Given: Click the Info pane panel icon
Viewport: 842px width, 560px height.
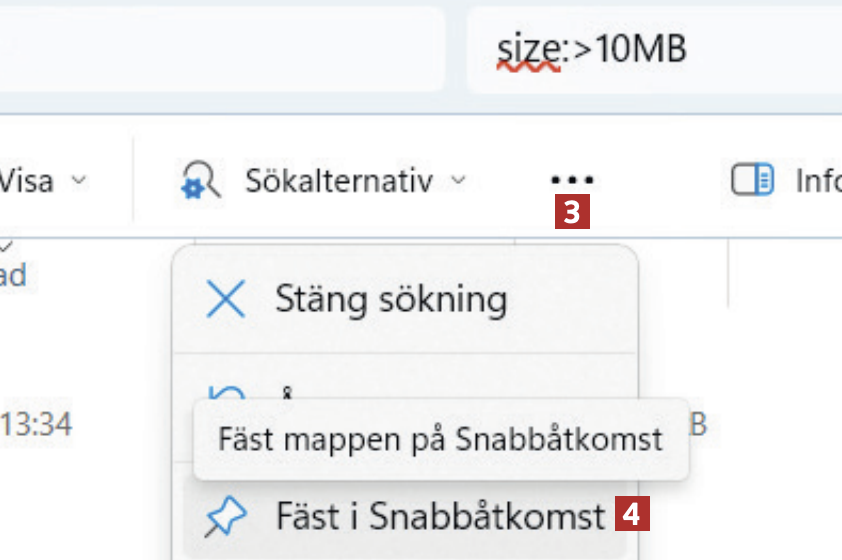Looking at the screenshot, I should [x=753, y=181].
